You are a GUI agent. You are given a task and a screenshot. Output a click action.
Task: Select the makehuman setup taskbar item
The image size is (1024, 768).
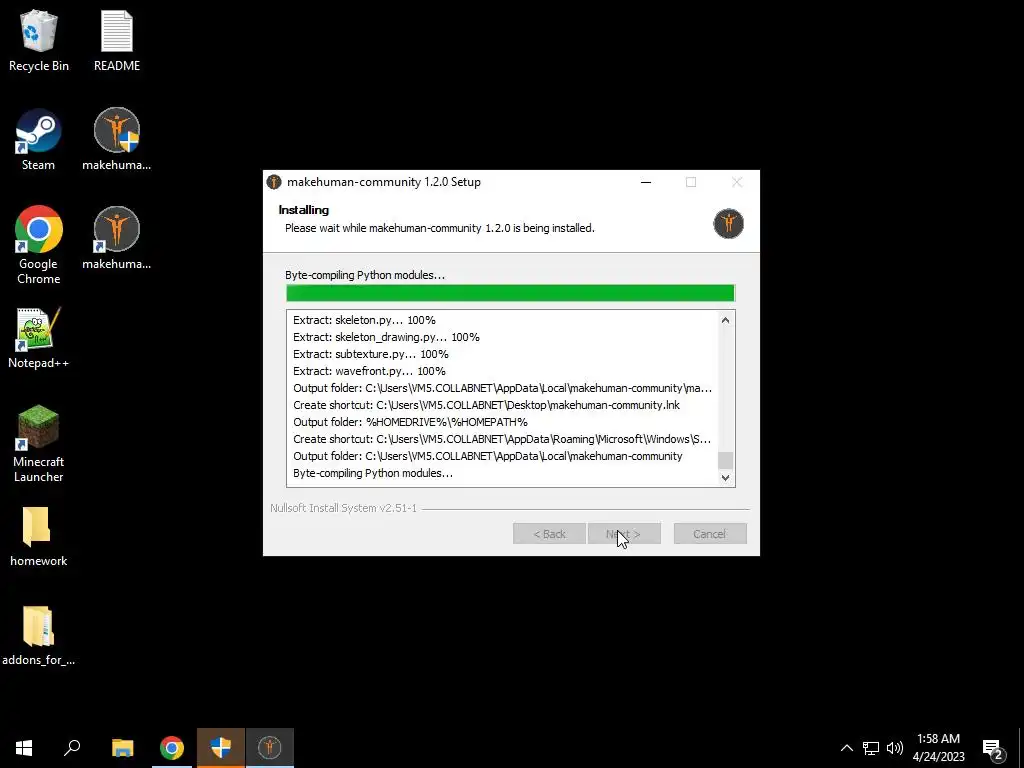pyautogui.click(x=270, y=748)
